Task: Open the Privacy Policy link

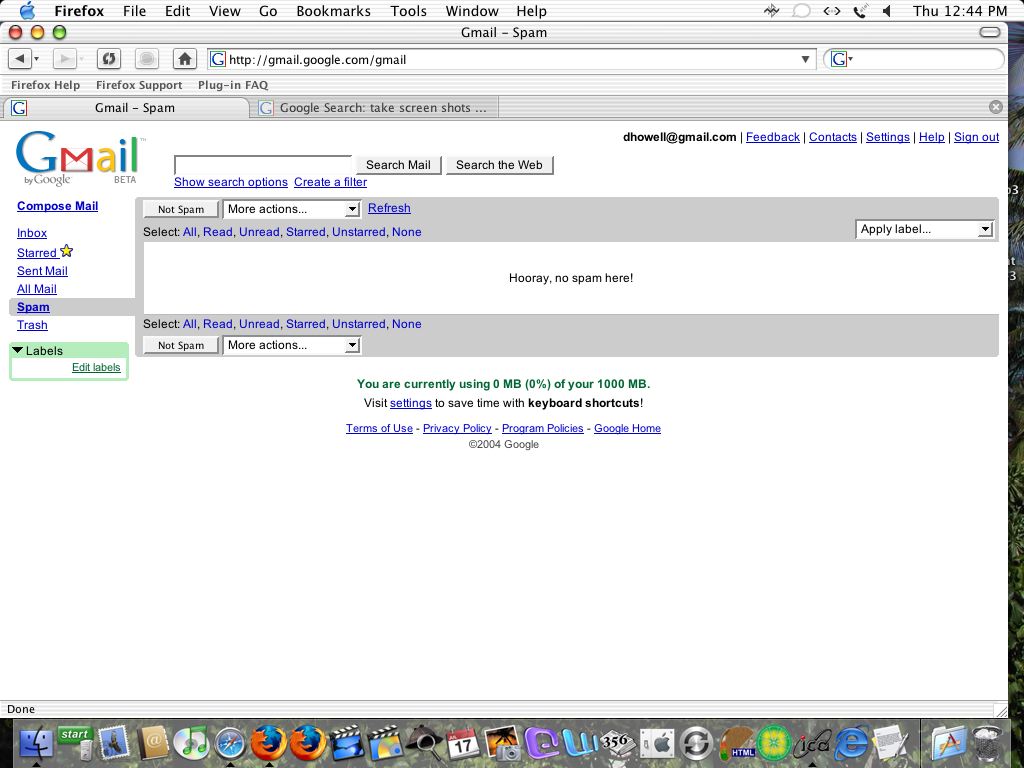Action: click(457, 428)
